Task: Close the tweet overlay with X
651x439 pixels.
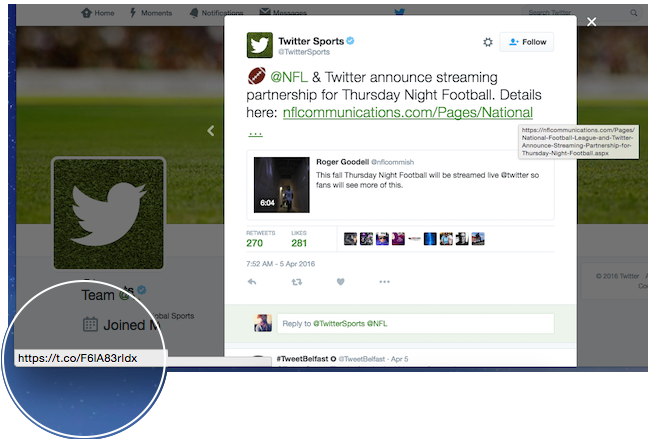Action: pos(592,22)
